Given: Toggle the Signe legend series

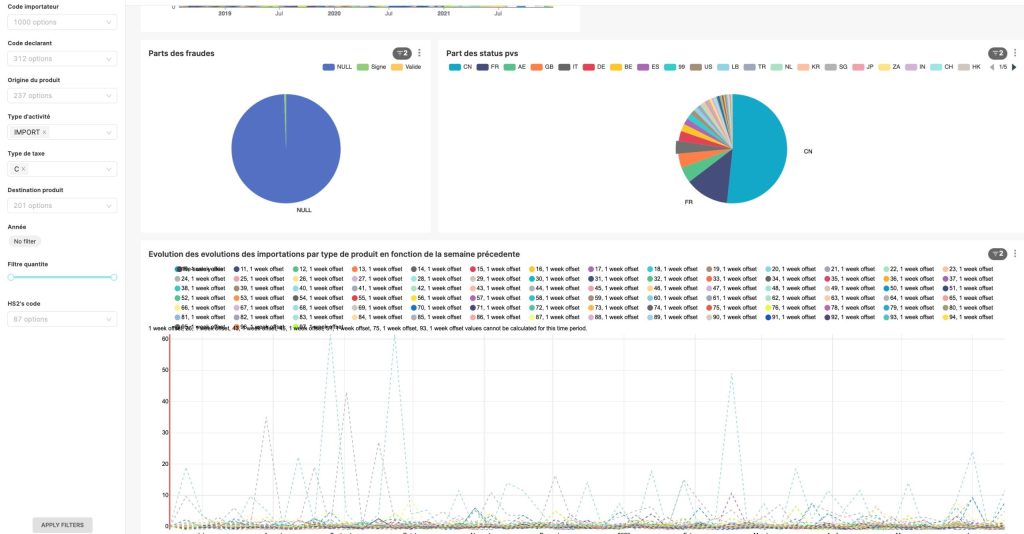Looking at the screenshot, I should [x=372, y=67].
